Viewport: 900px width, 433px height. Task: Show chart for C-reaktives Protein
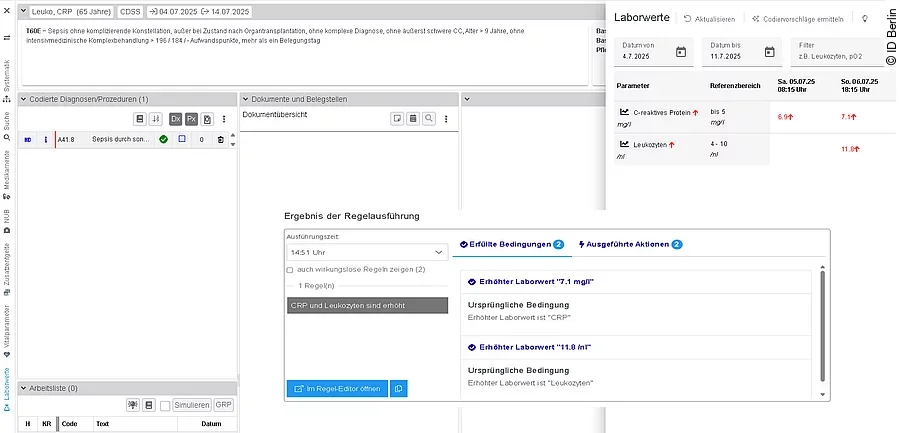click(x=624, y=112)
